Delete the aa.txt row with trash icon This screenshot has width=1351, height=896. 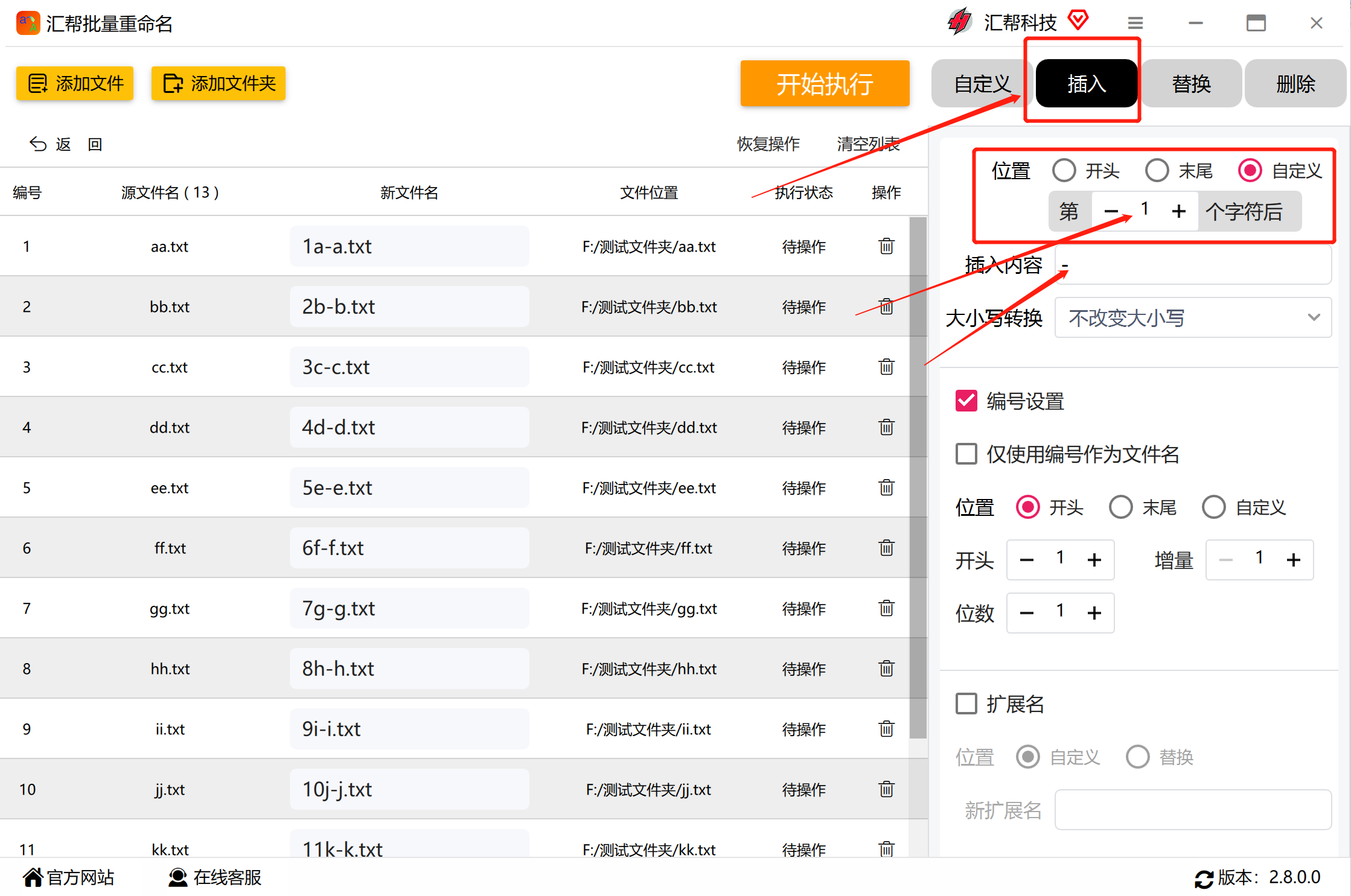click(886, 246)
